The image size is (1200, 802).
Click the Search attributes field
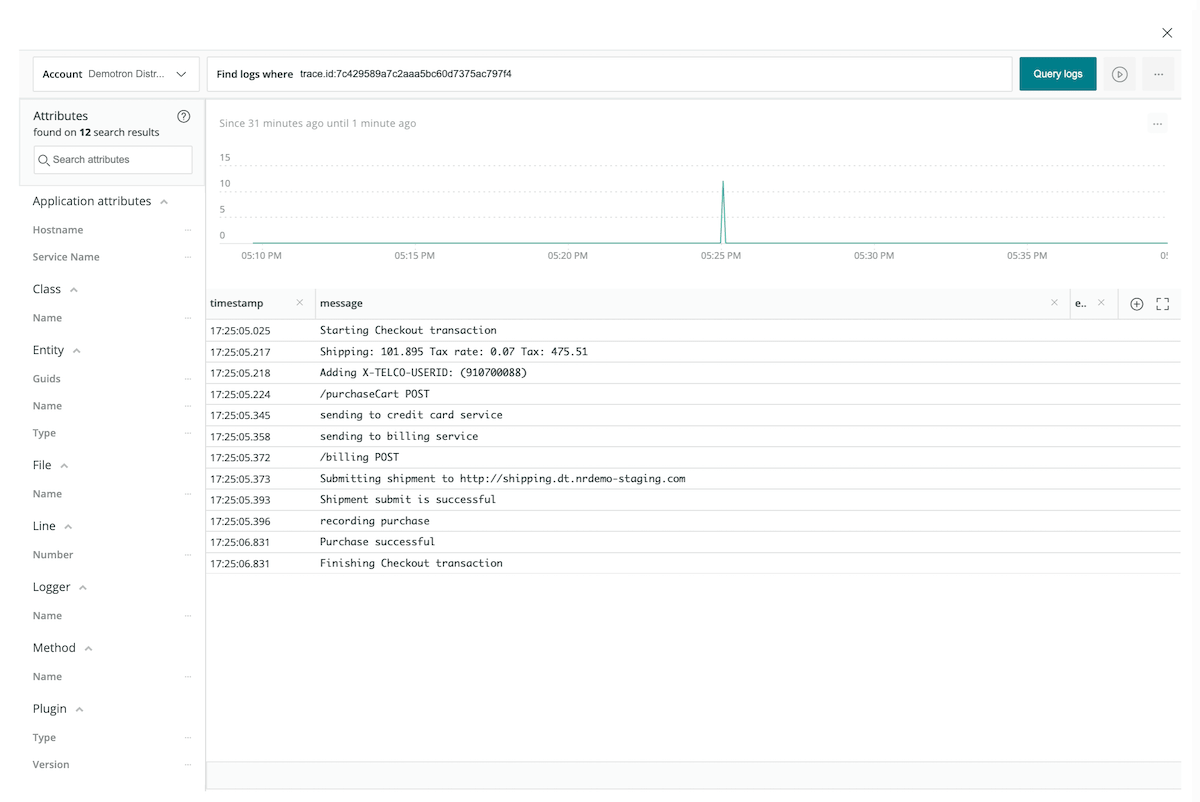pyautogui.click(x=113, y=160)
